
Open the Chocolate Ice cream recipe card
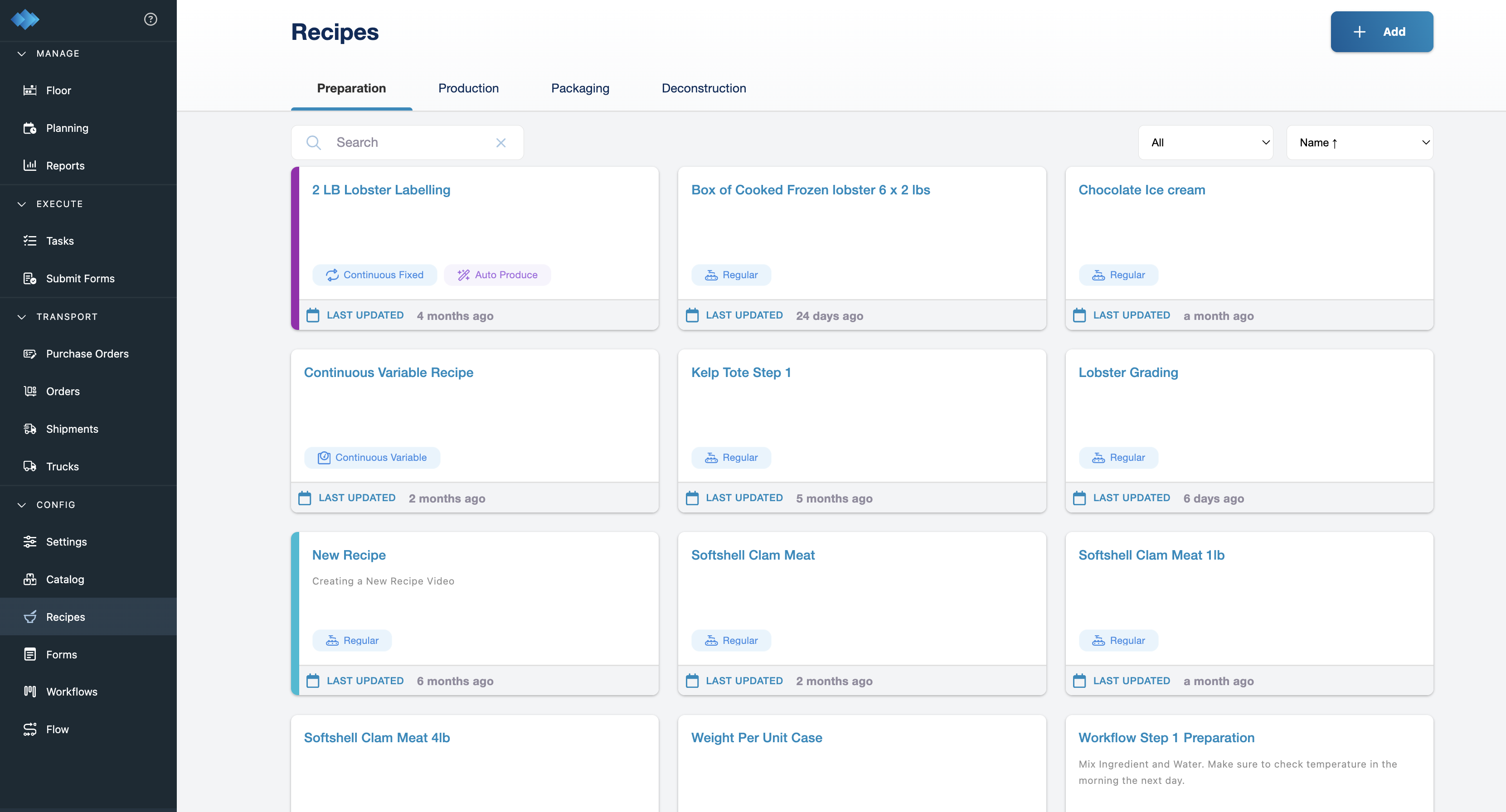tap(1141, 190)
